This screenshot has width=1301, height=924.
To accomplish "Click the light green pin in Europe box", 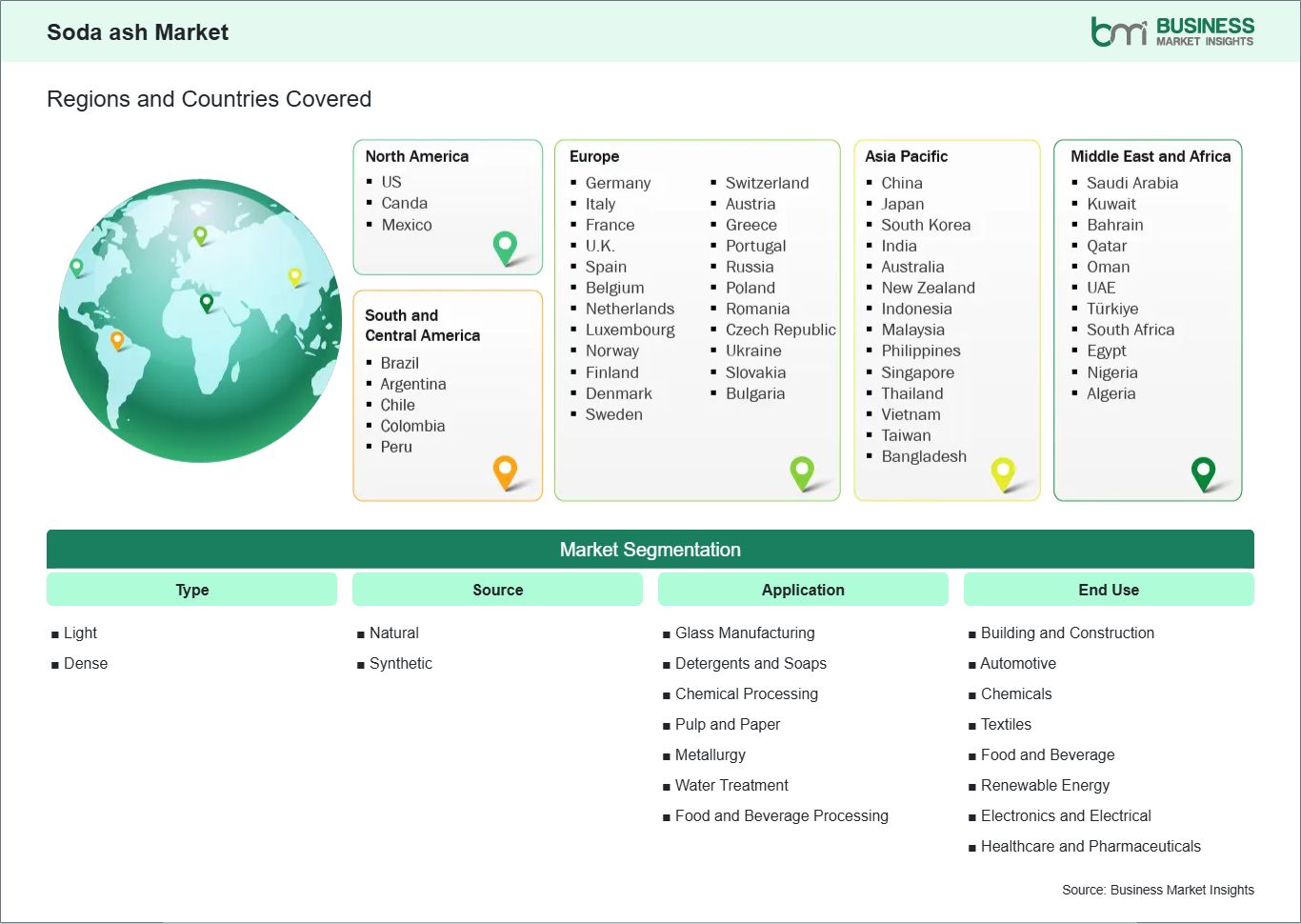I will point(802,472).
